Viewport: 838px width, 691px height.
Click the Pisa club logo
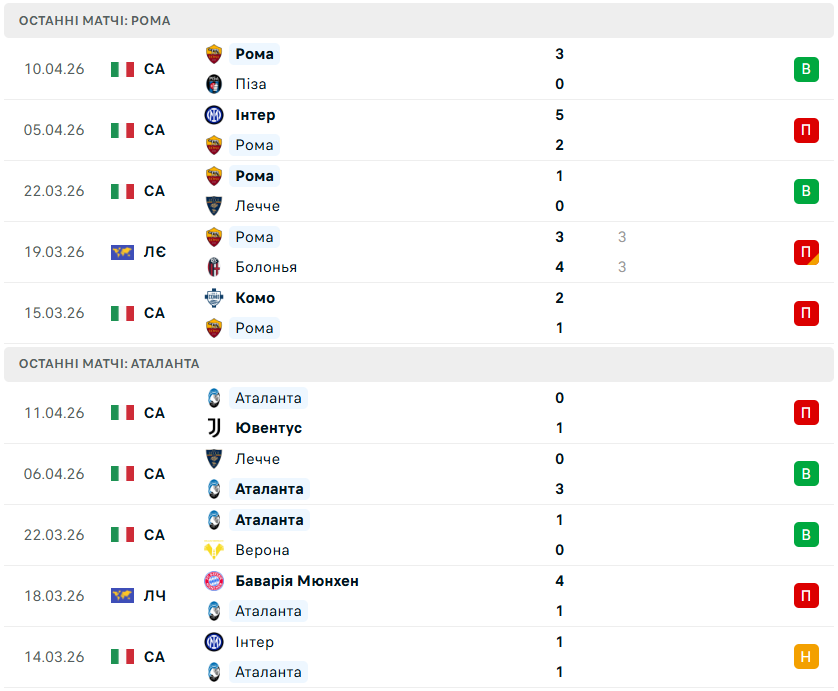tap(213, 84)
